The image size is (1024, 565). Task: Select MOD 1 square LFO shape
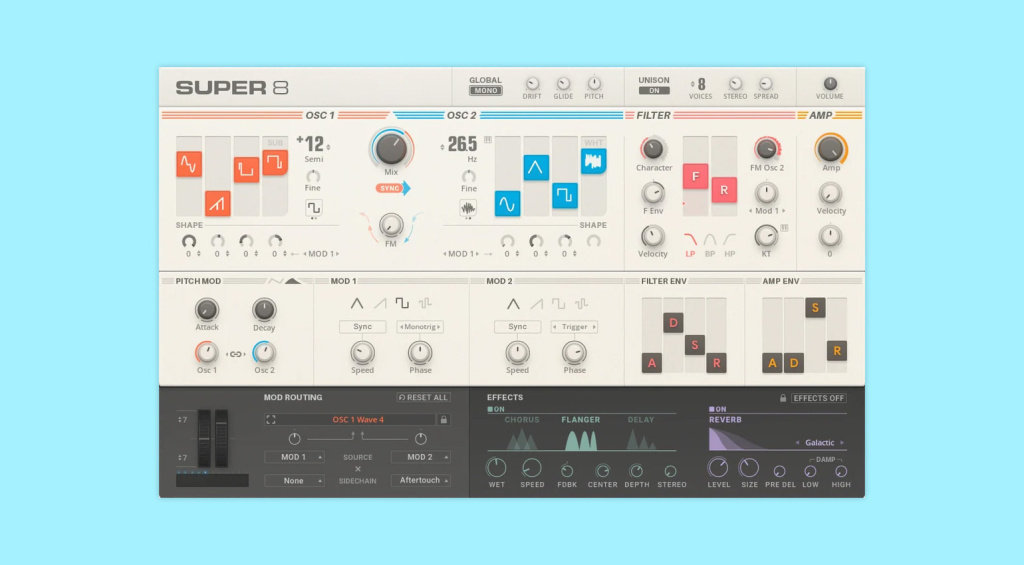click(402, 303)
